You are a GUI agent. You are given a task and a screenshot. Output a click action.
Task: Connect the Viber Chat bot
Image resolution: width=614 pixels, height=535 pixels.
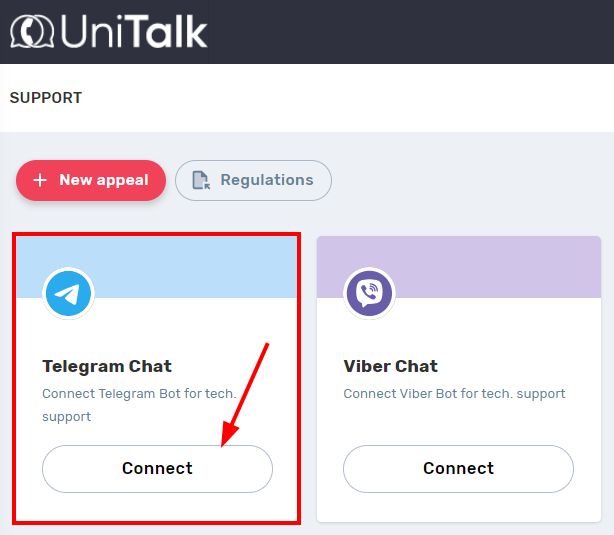pyautogui.click(x=458, y=468)
